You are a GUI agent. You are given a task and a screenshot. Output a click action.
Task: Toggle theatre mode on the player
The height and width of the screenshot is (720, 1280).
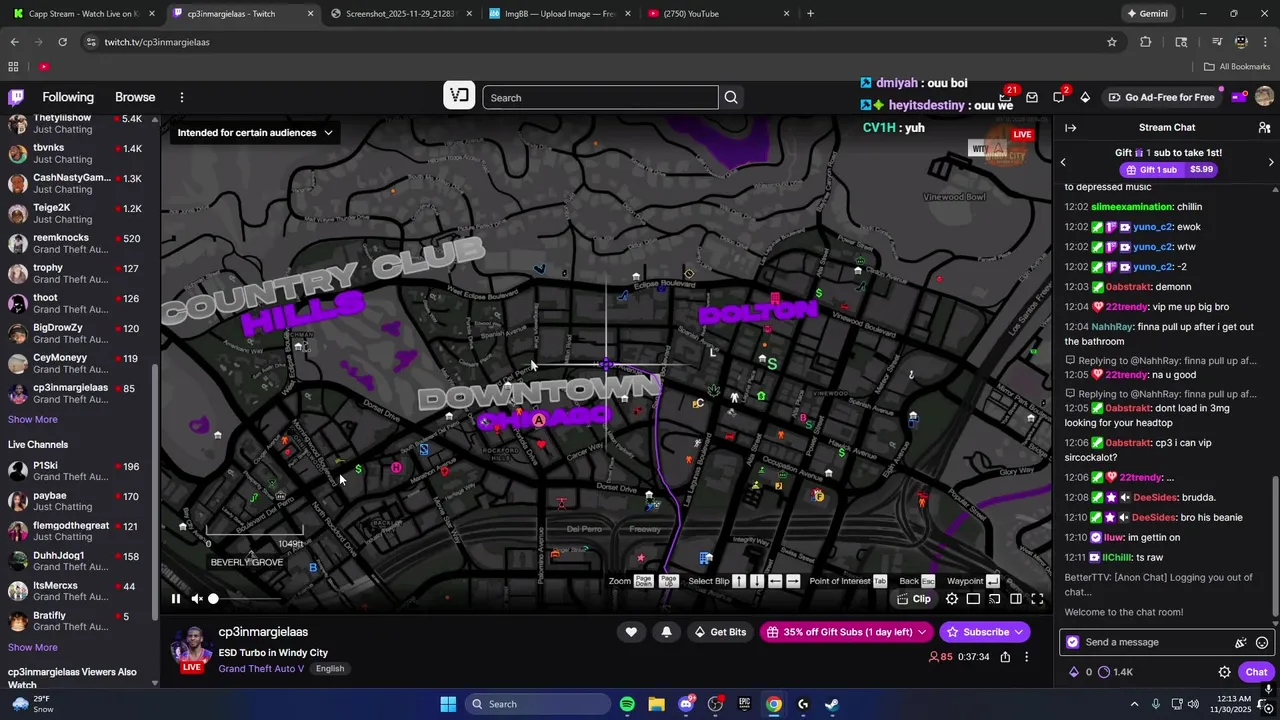(x=1016, y=599)
